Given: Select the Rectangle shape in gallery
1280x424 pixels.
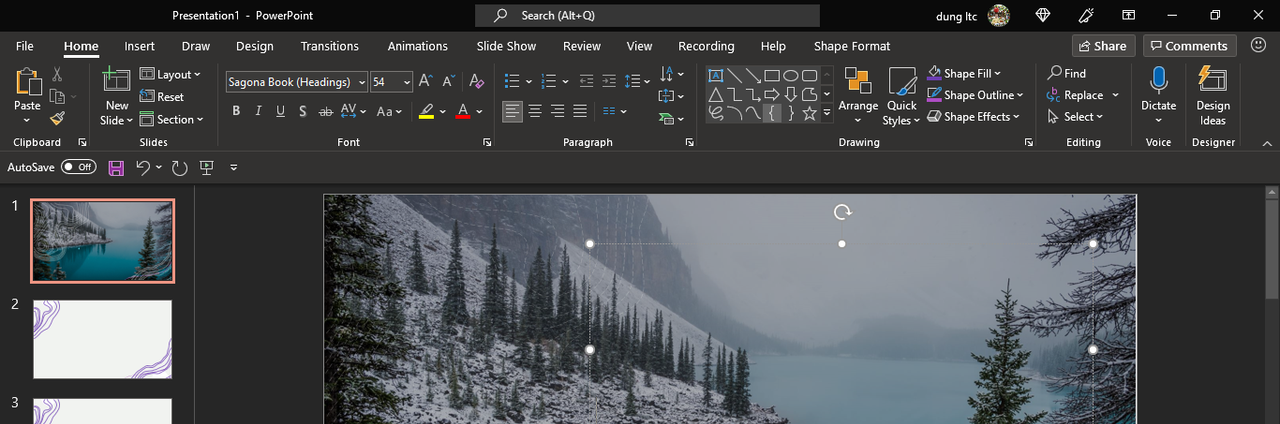Looking at the screenshot, I should 772,75.
